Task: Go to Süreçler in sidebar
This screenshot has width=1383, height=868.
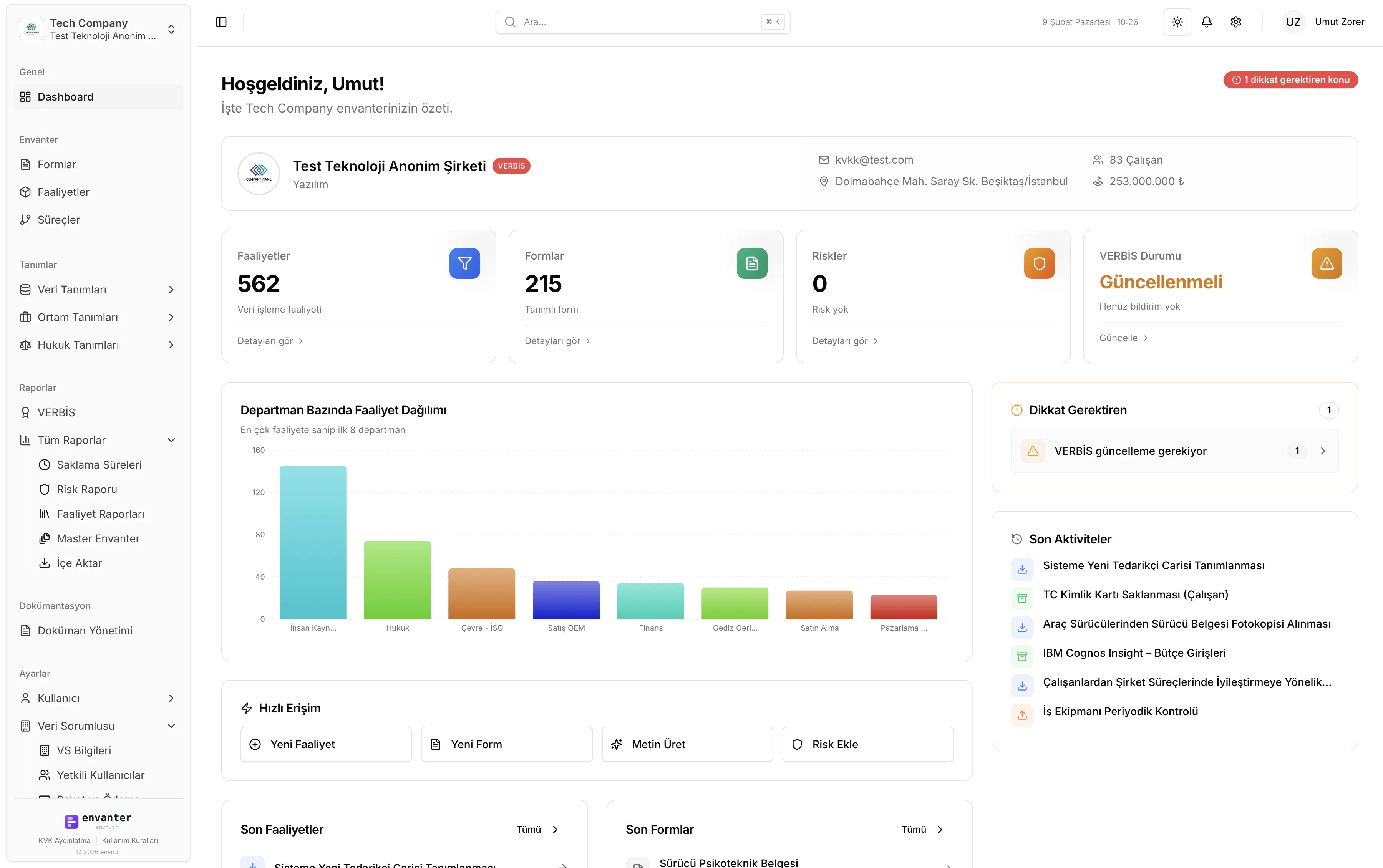Action: point(58,220)
